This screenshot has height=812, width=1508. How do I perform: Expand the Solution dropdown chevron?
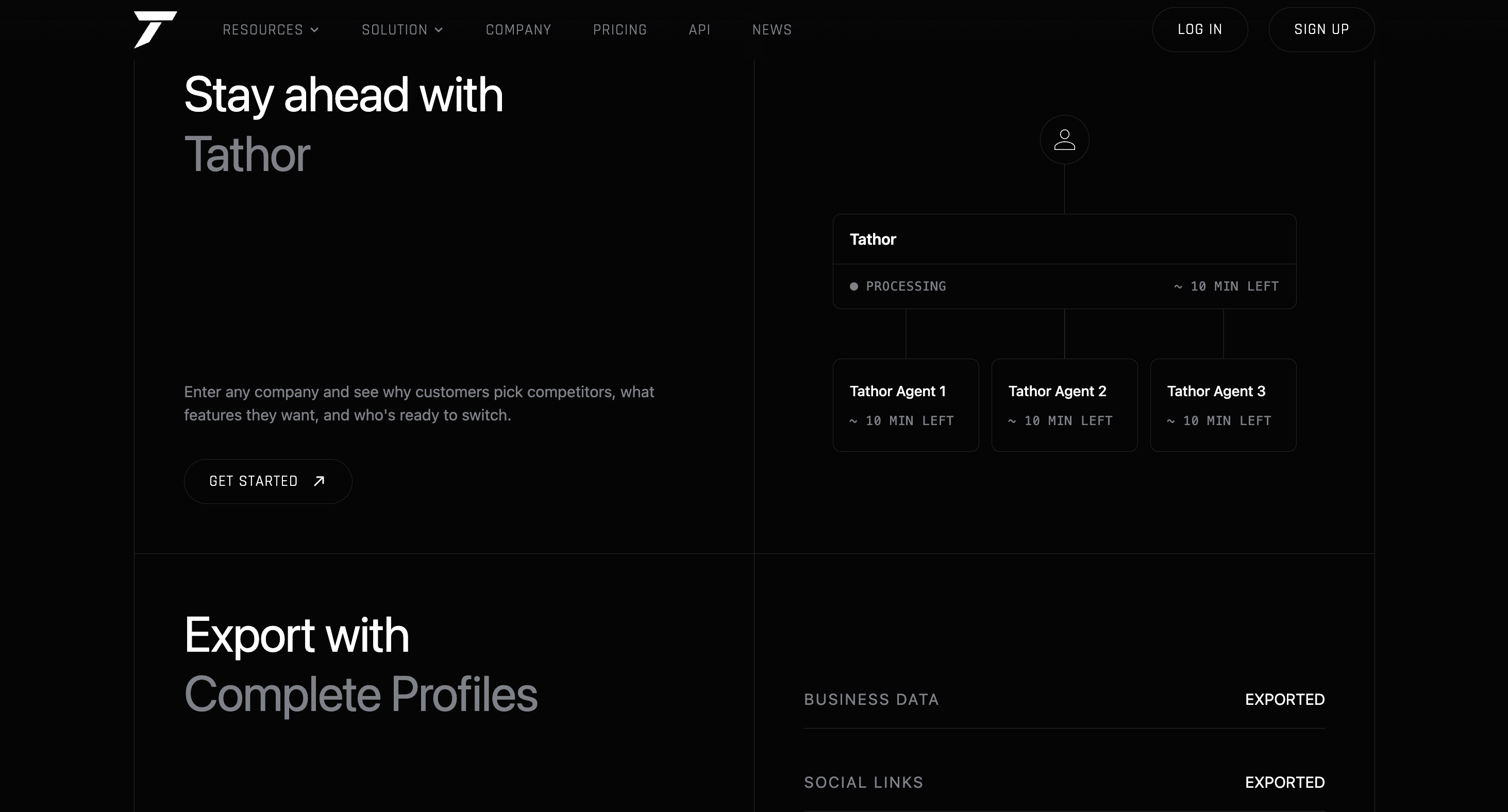tap(439, 30)
